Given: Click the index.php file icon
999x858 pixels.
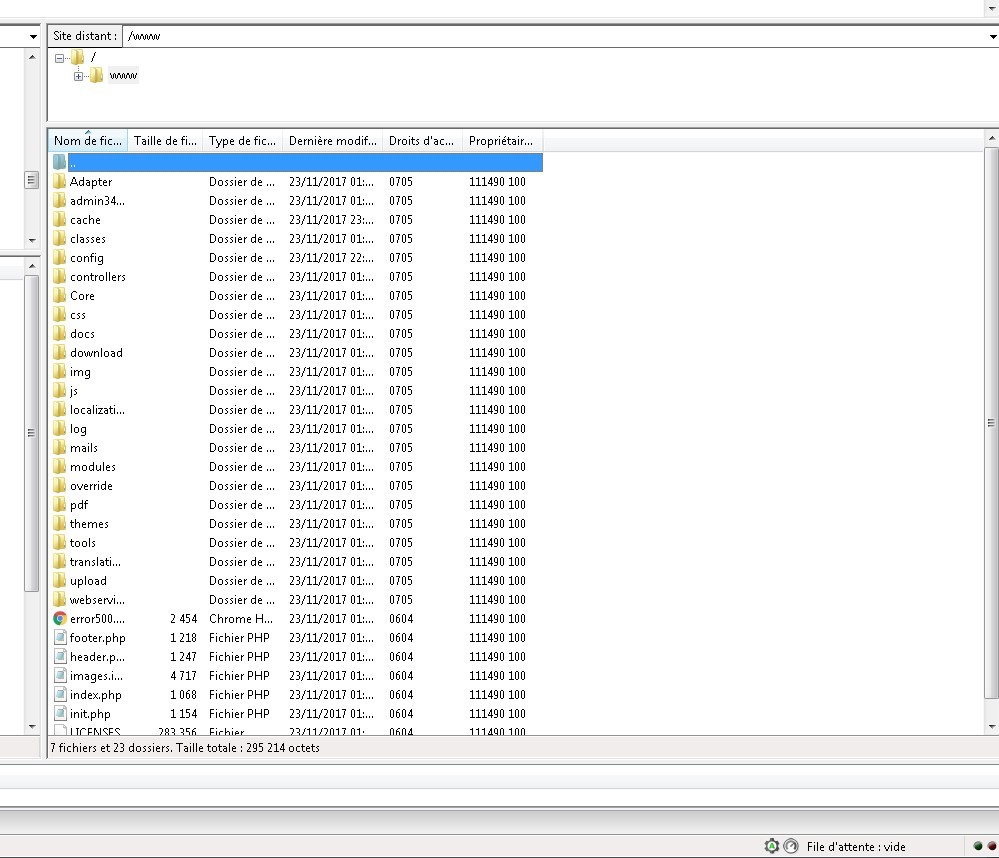Looking at the screenshot, I should tap(60, 695).
